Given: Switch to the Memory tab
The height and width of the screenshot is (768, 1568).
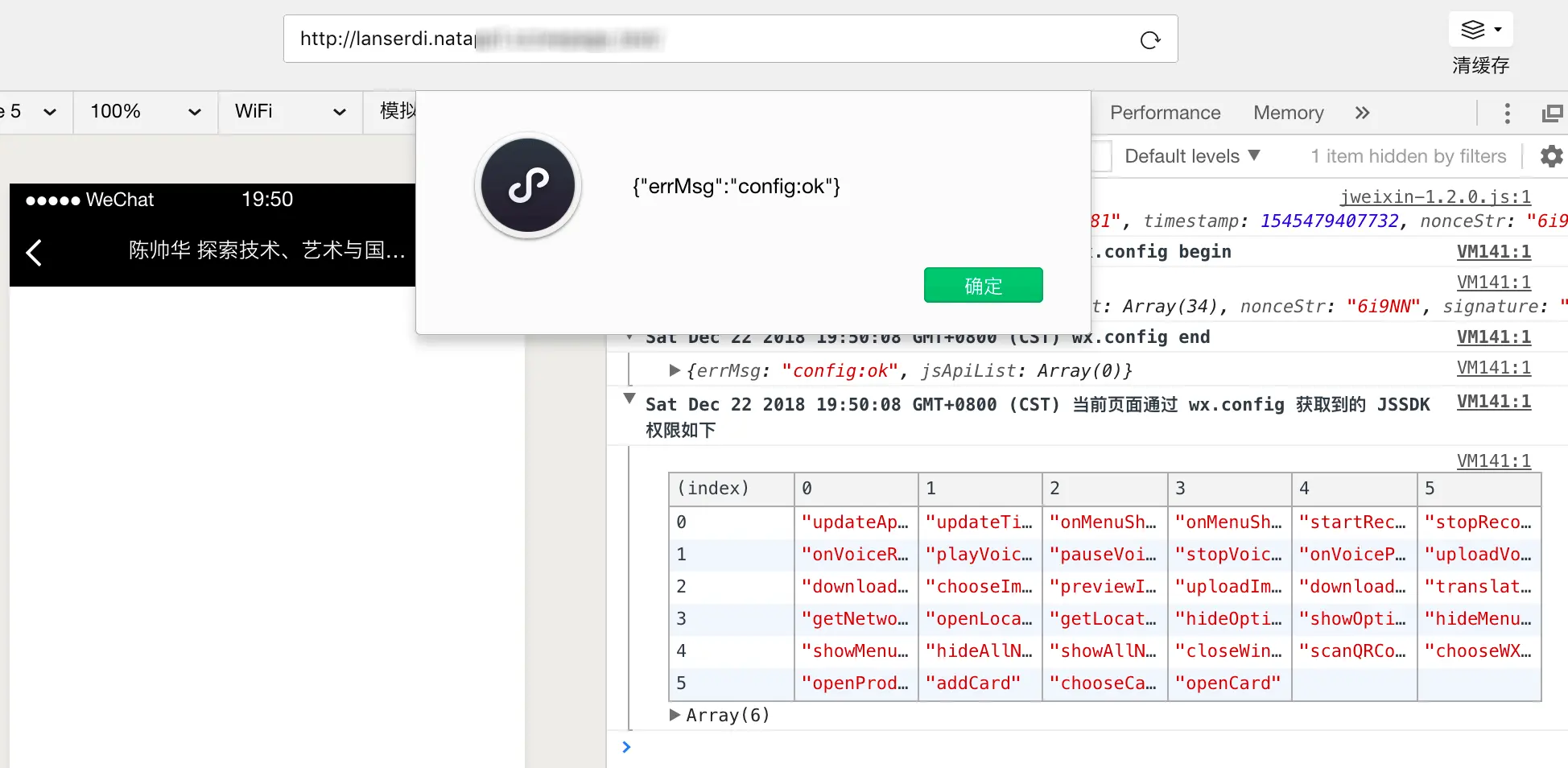Looking at the screenshot, I should coord(1288,113).
